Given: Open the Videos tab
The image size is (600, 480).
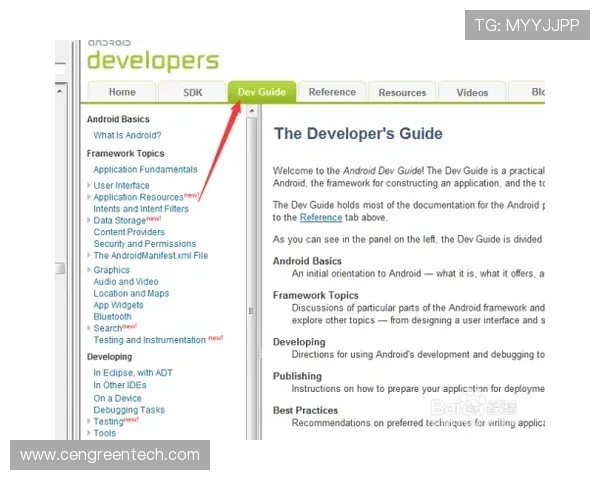Looking at the screenshot, I should click(x=472, y=92).
